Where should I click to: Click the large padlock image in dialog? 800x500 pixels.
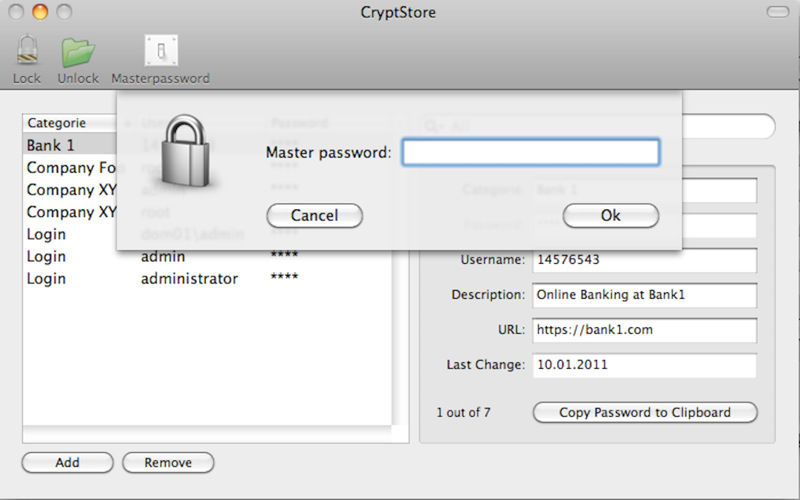tap(186, 150)
